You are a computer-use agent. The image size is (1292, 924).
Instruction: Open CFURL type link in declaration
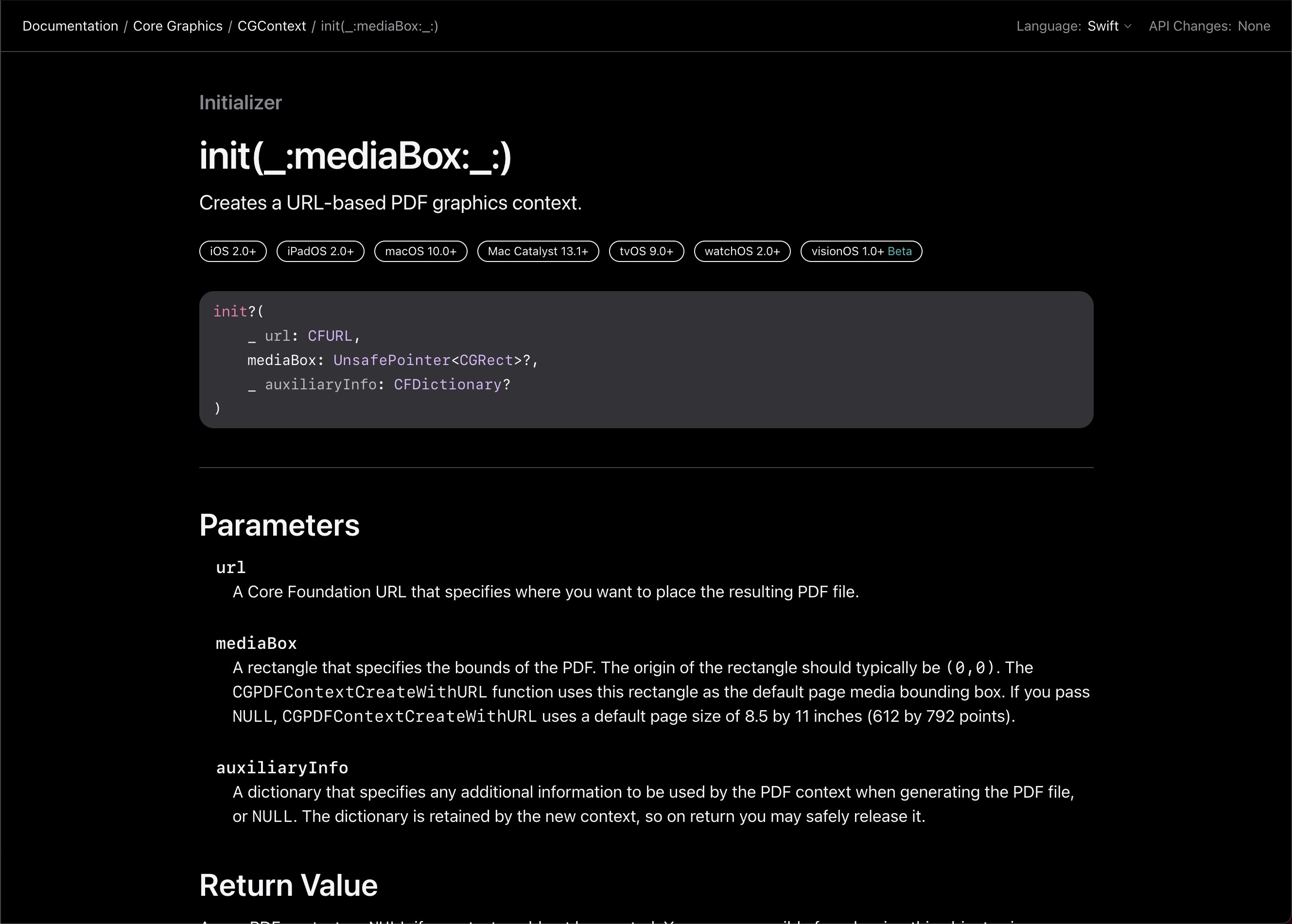click(x=330, y=336)
